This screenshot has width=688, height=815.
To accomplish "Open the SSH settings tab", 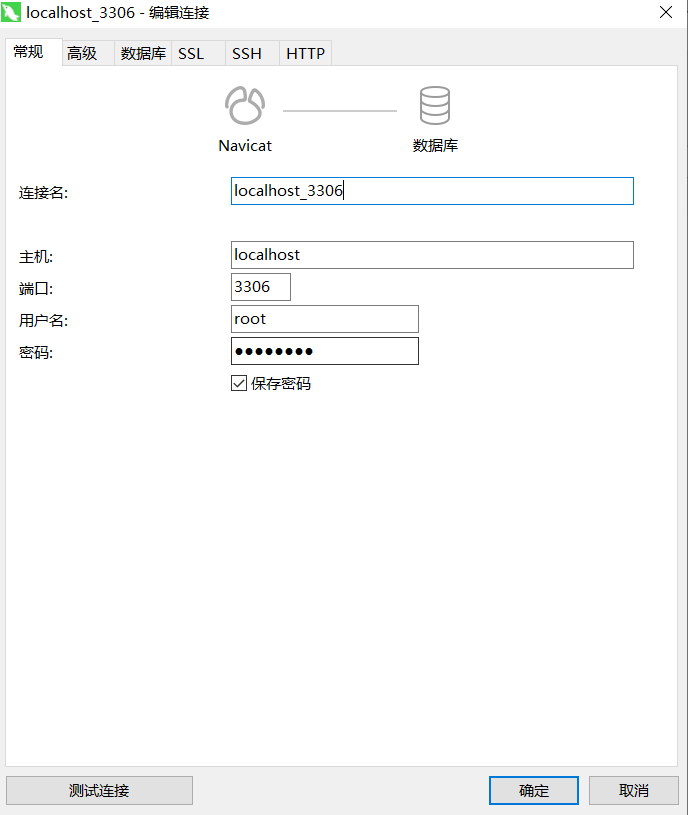I will [x=247, y=54].
